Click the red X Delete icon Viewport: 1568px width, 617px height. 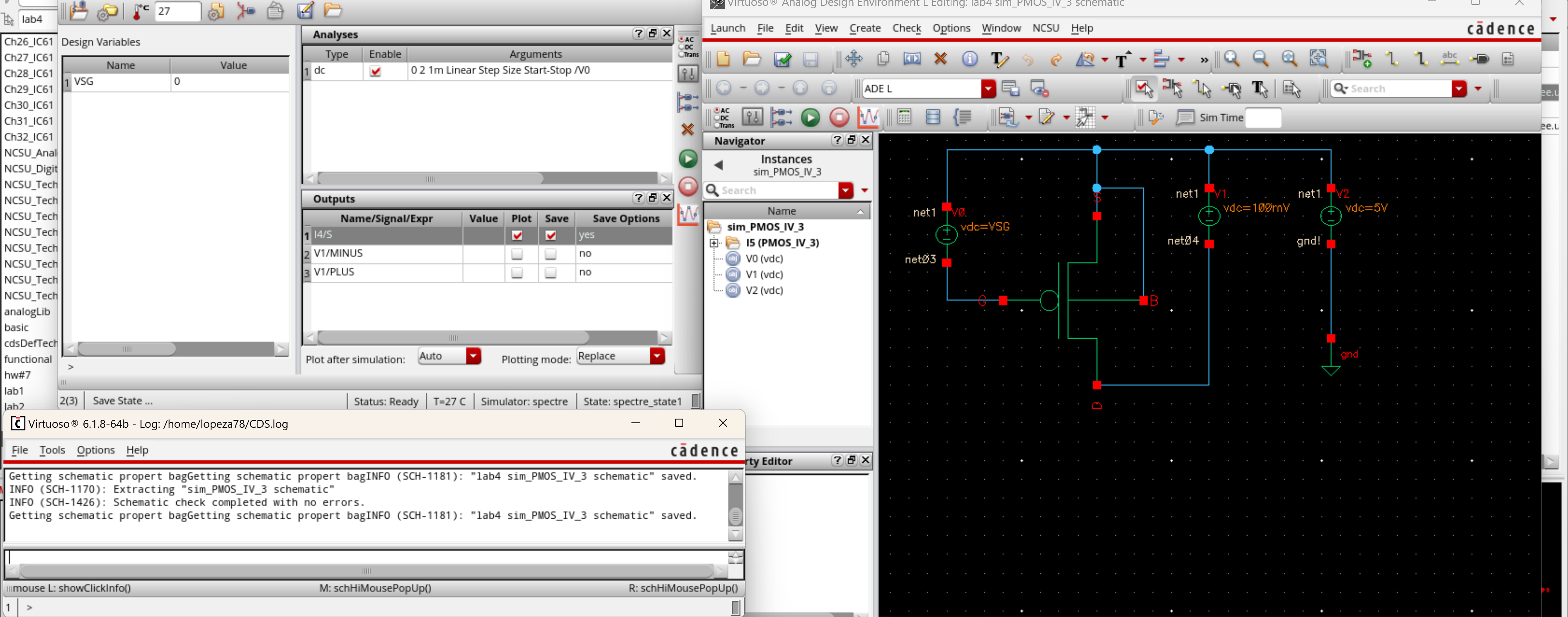[x=940, y=59]
